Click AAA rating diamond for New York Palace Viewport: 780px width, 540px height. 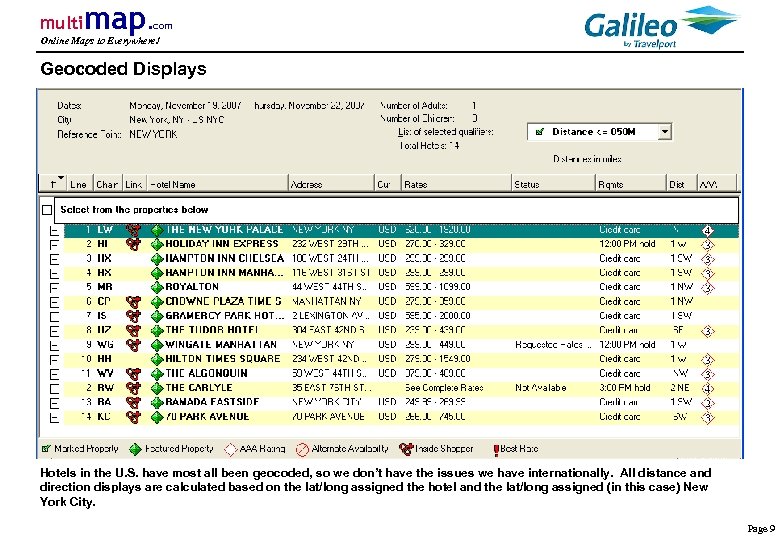(707, 231)
